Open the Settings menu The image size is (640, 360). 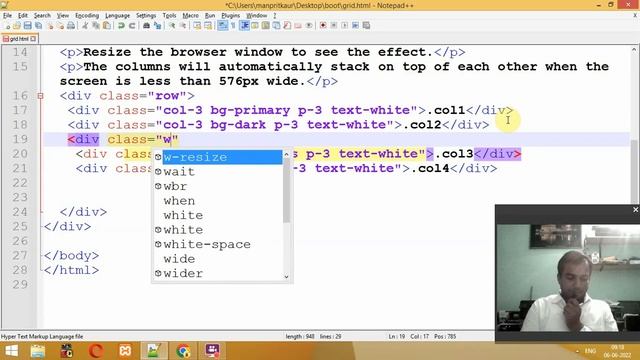146,16
